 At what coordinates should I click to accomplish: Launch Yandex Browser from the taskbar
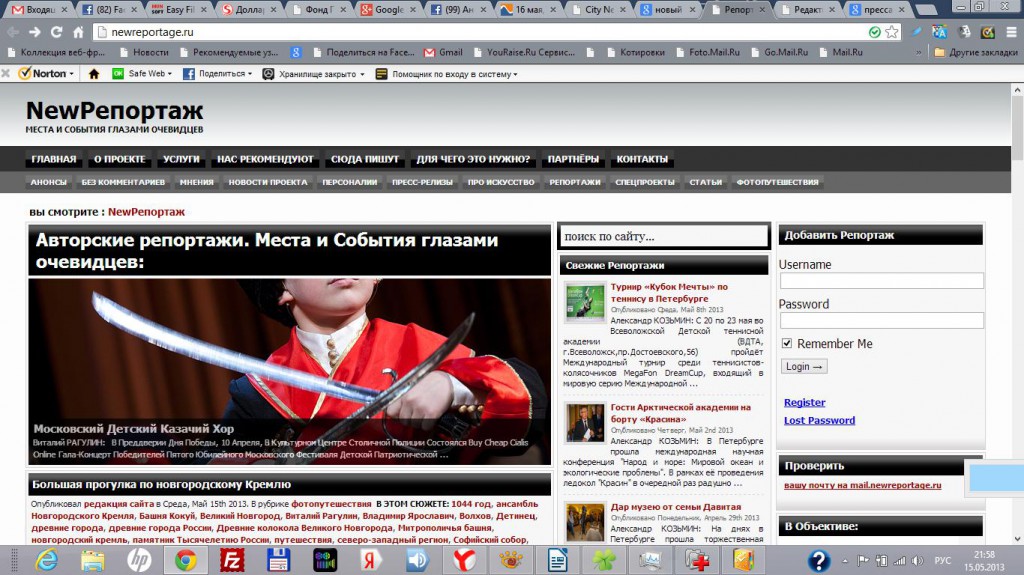(x=464, y=560)
